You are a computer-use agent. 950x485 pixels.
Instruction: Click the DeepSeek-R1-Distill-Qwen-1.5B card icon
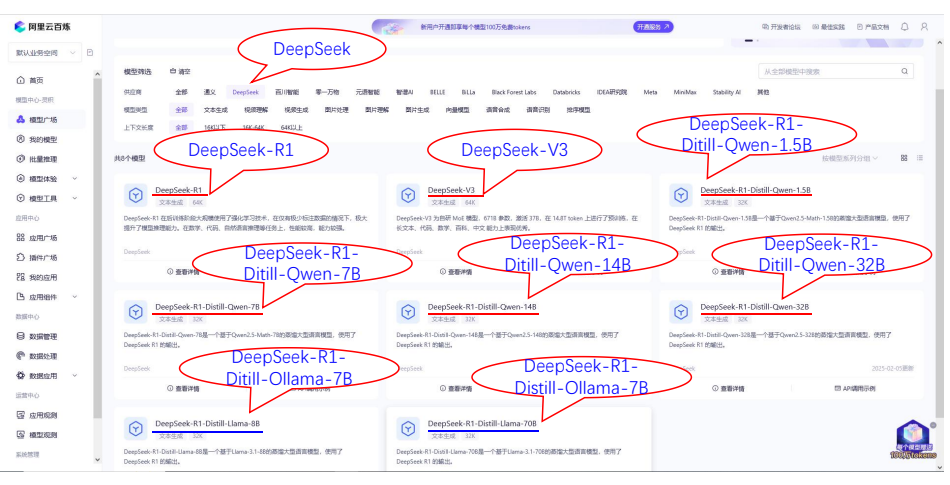click(x=680, y=195)
